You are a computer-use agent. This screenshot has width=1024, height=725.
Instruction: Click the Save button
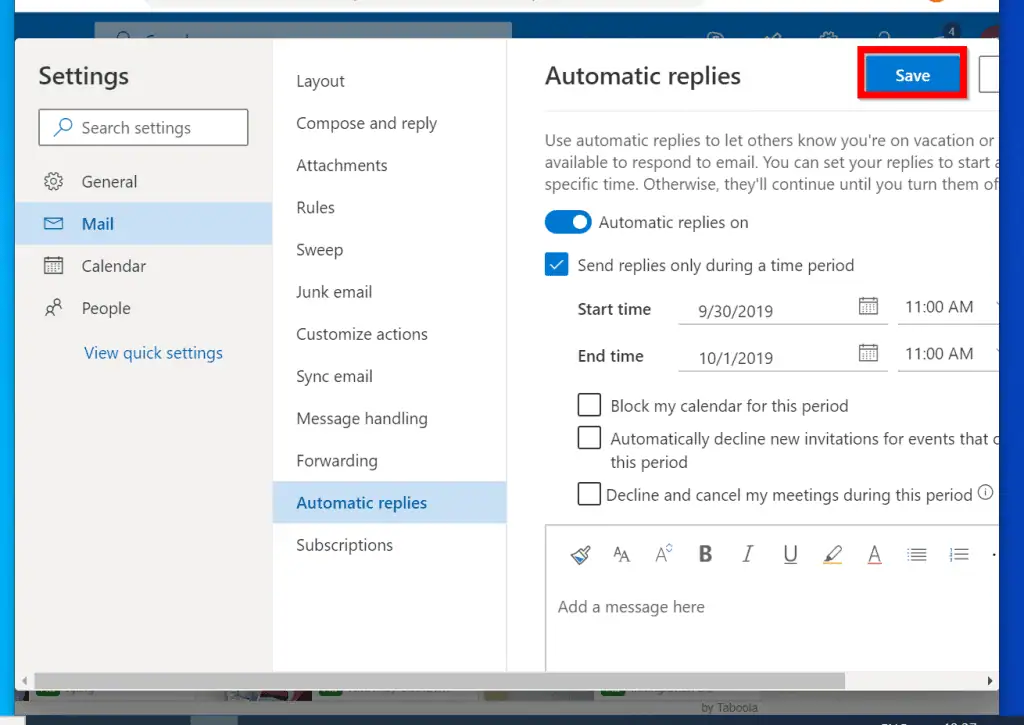(912, 75)
